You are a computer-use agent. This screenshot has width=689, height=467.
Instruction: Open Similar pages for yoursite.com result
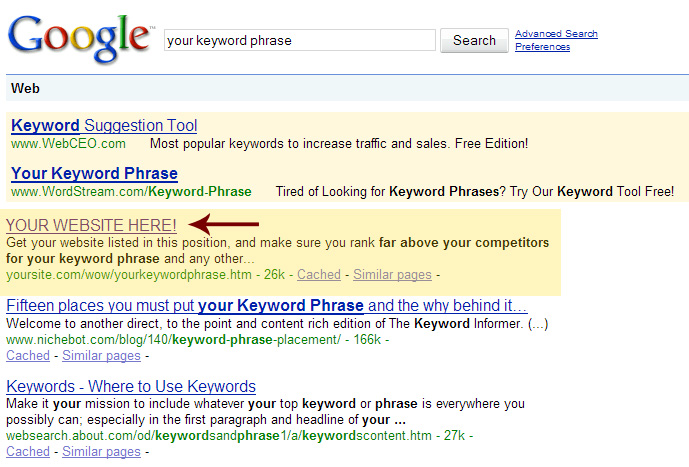click(393, 274)
